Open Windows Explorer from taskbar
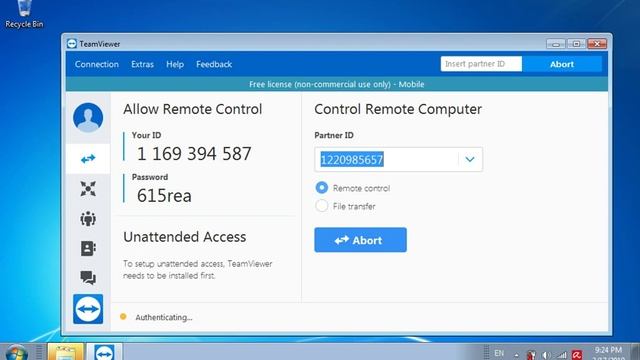Screen dimensions: 640x360 pos(66,352)
